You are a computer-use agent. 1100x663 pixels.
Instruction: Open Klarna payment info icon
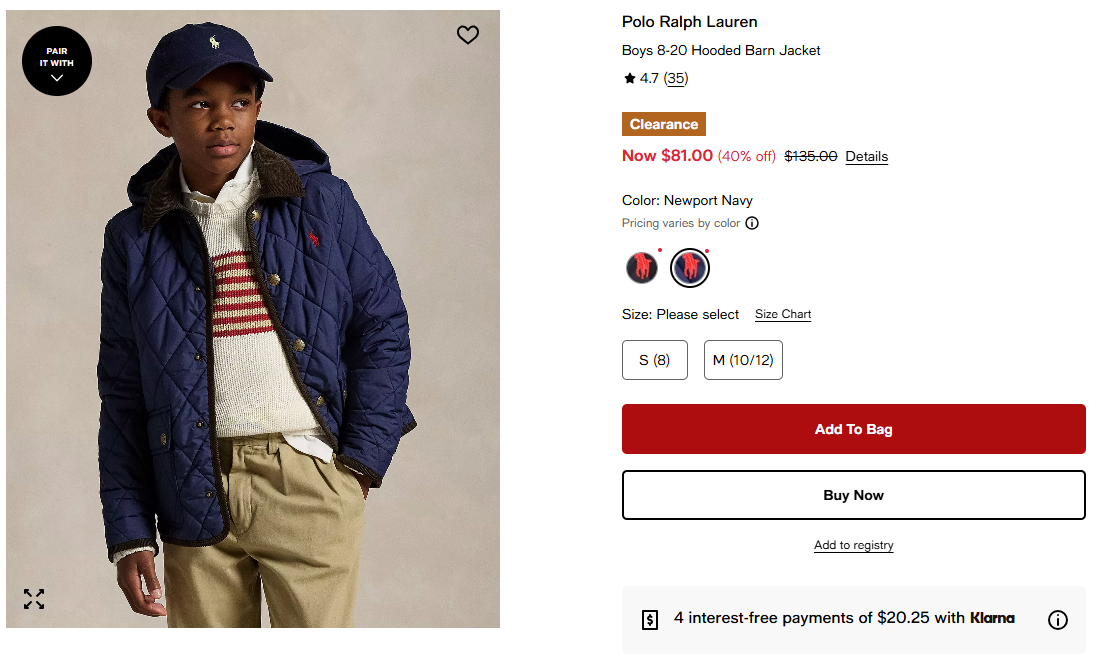(x=1057, y=620)
